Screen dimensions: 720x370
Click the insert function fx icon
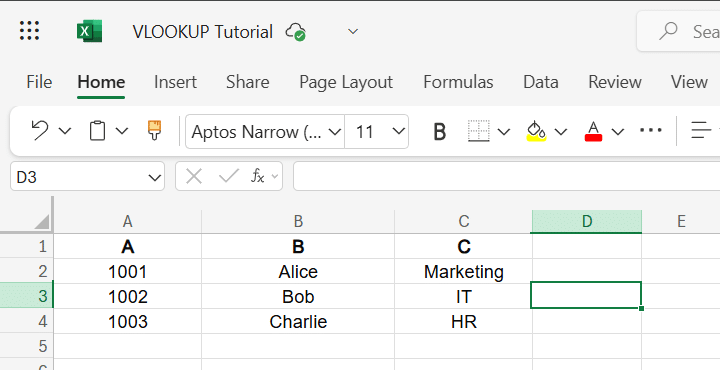click(x=258, y=176)
